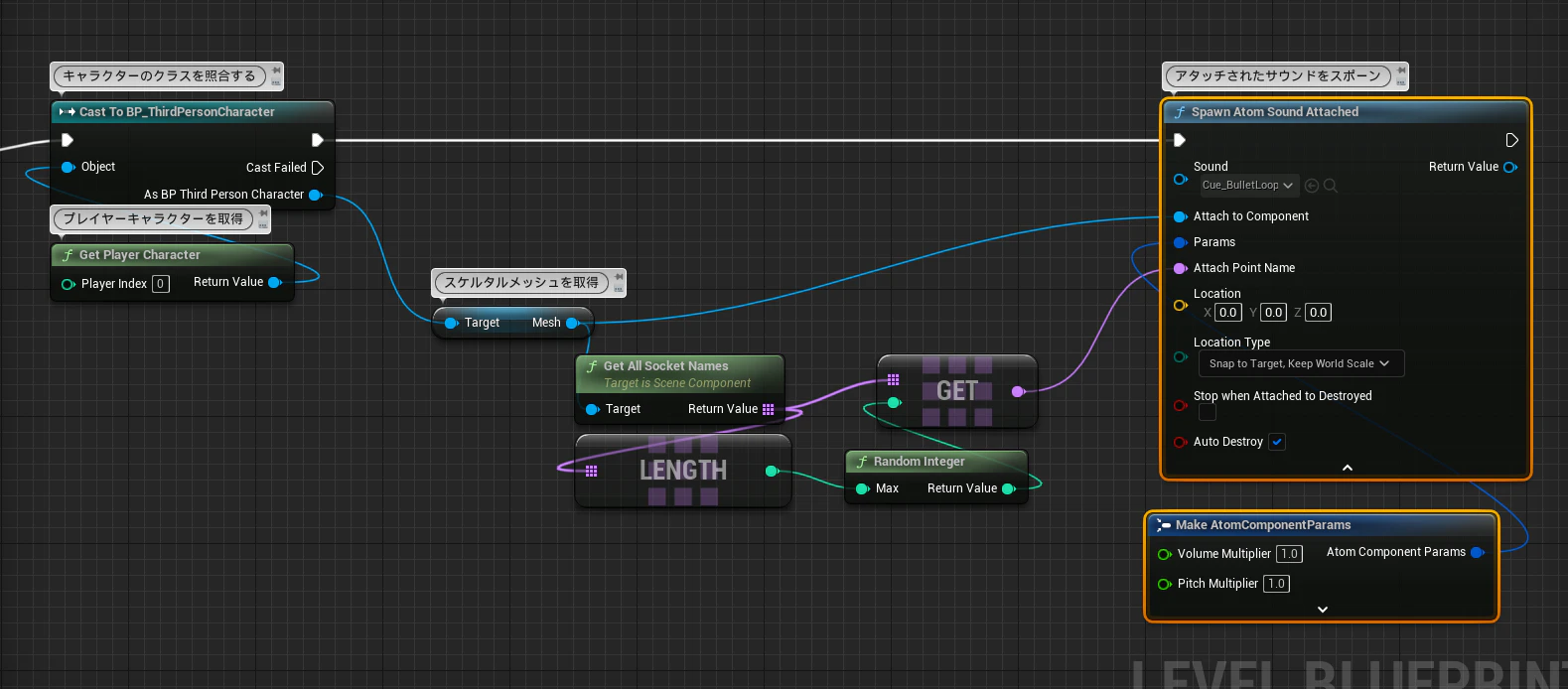Click Get Player Character Return Value pin

pyautogui.click(x=275, y=282)
